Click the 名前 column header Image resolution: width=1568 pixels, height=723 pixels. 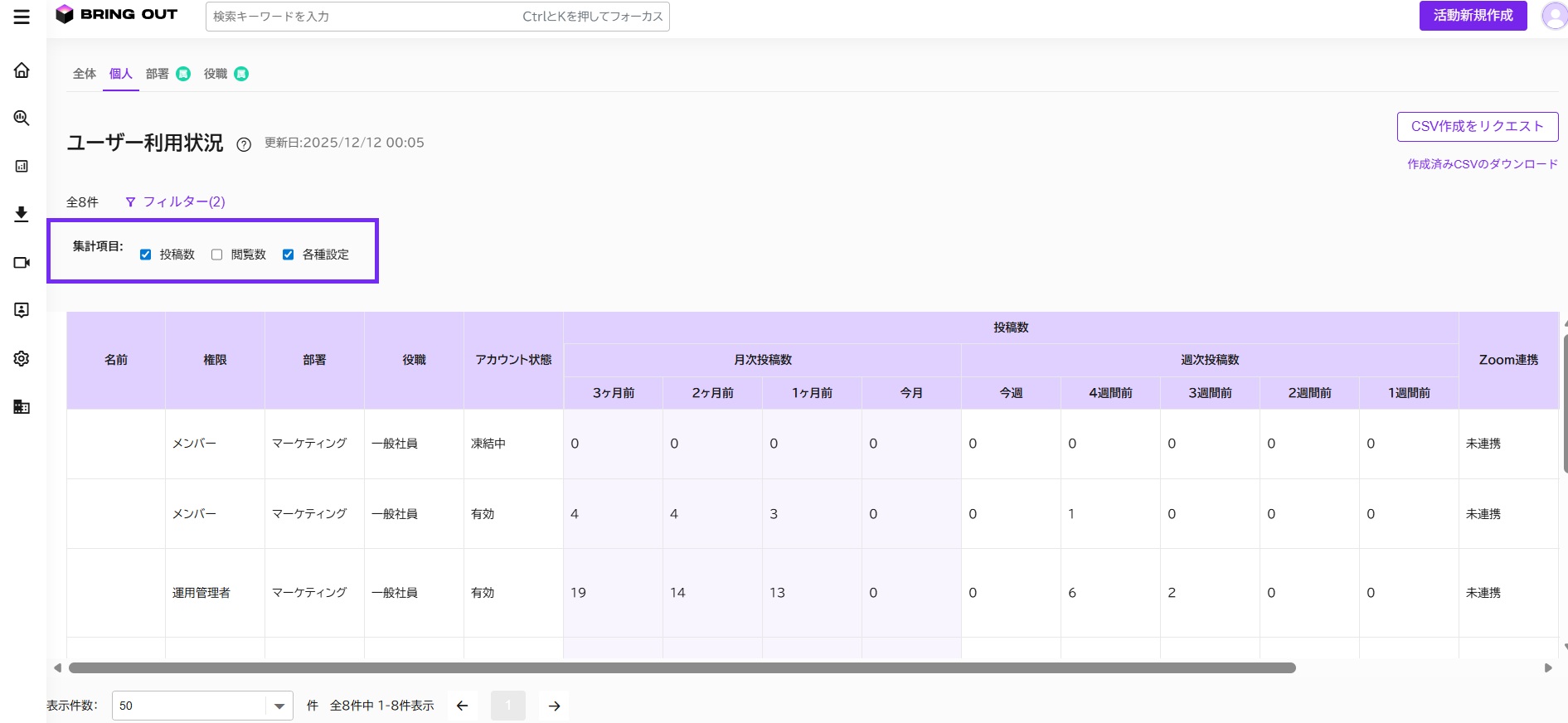(x=116, y=360)
